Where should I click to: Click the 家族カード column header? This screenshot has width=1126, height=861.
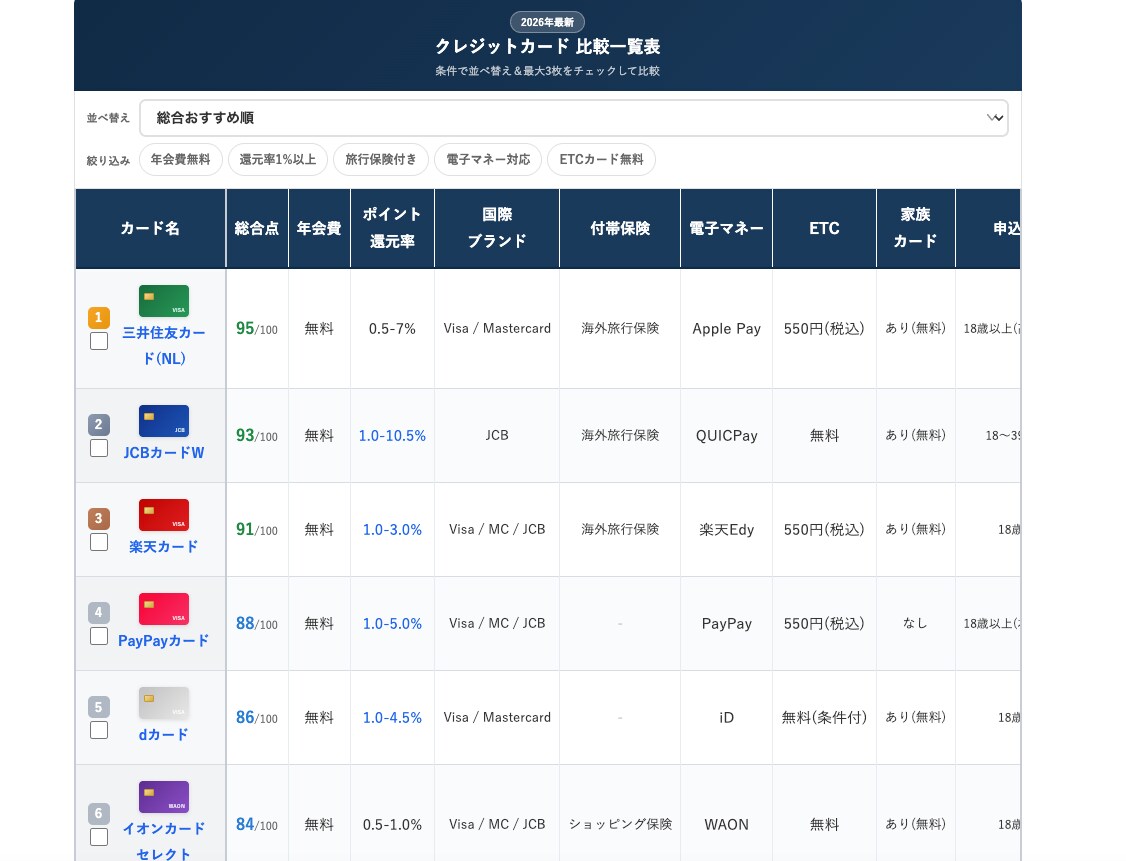click(x=916, y=228)
